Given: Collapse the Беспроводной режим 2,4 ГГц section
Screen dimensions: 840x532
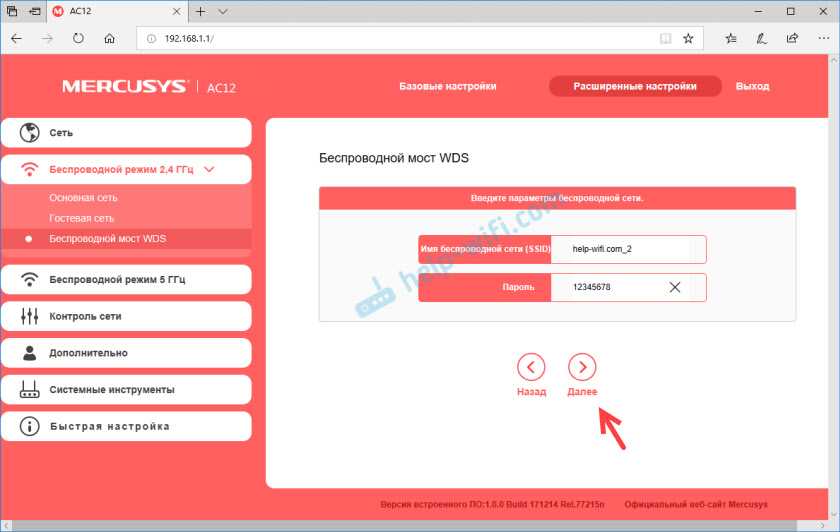Looking at the screenshot, I should coord(209,170).
